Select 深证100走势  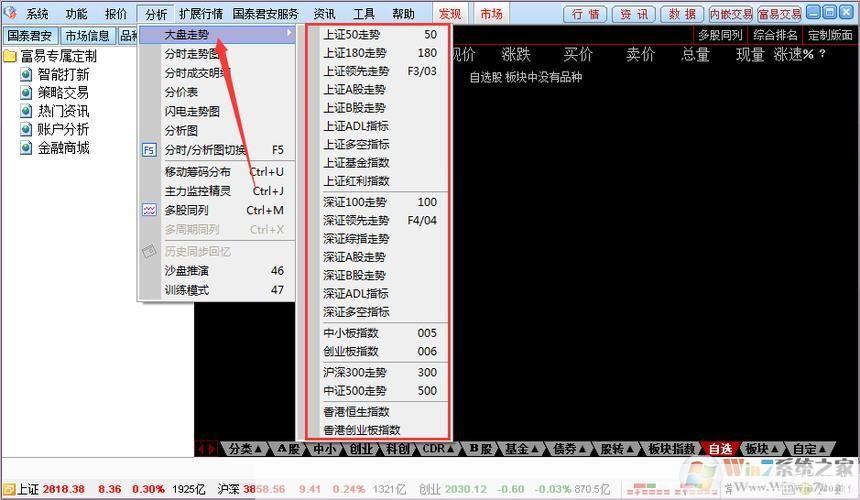pyautogui.click(x=380, y=202)
